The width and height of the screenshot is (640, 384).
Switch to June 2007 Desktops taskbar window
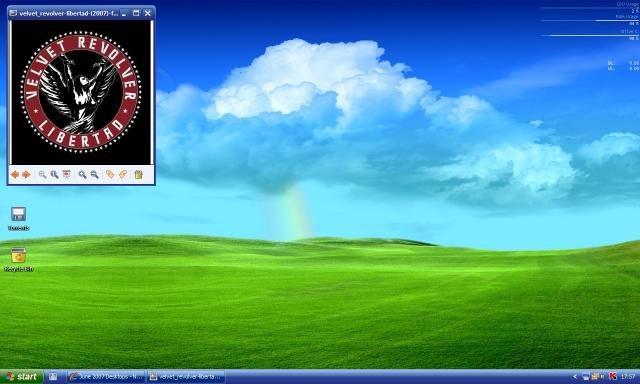[x=106, y=377]
